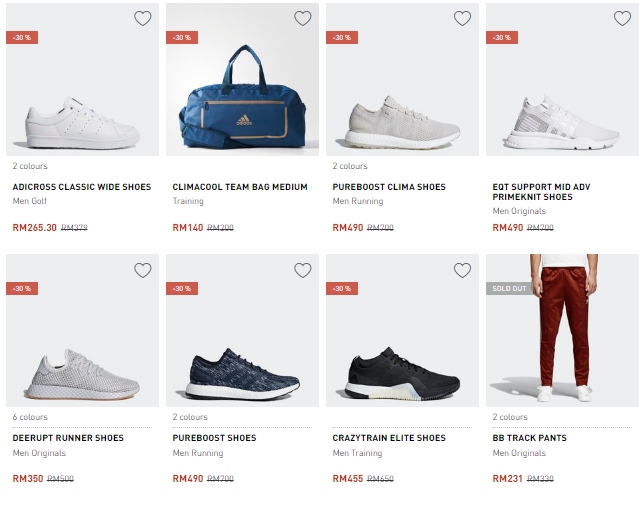
Task: Add Adicross Classic Wide Shoes to wishlist
Action: click(143, 18)
